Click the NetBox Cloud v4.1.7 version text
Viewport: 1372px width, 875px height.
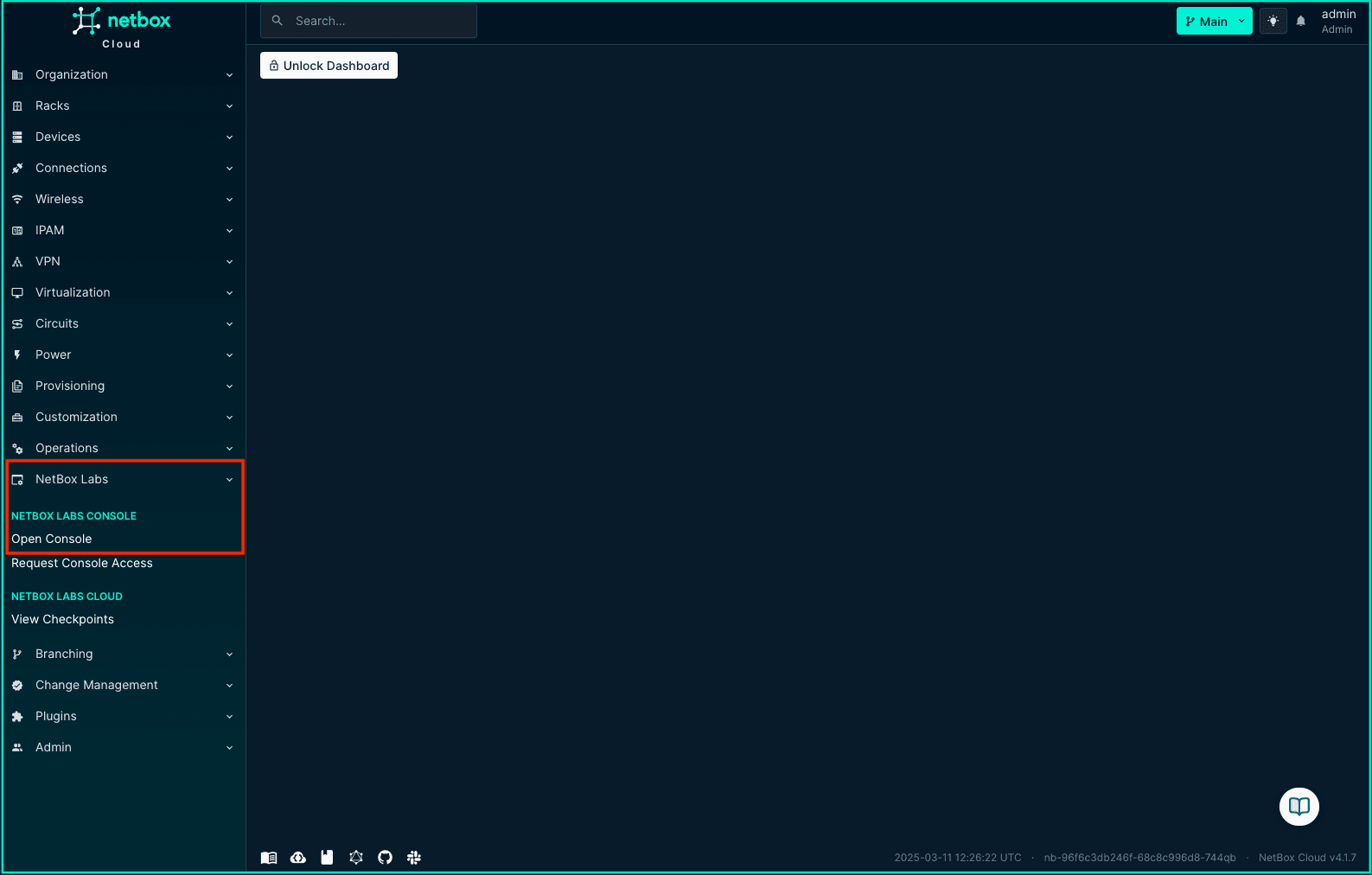1307,858
